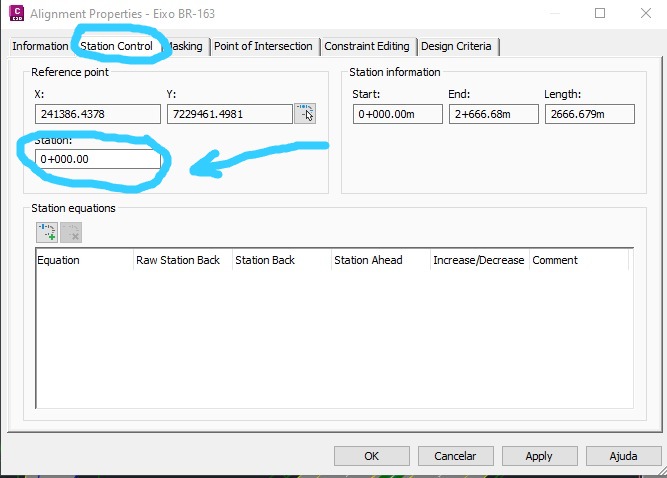The image size is (667, 478).
Task: Open the Station Control tab
Action: (116, 47)
